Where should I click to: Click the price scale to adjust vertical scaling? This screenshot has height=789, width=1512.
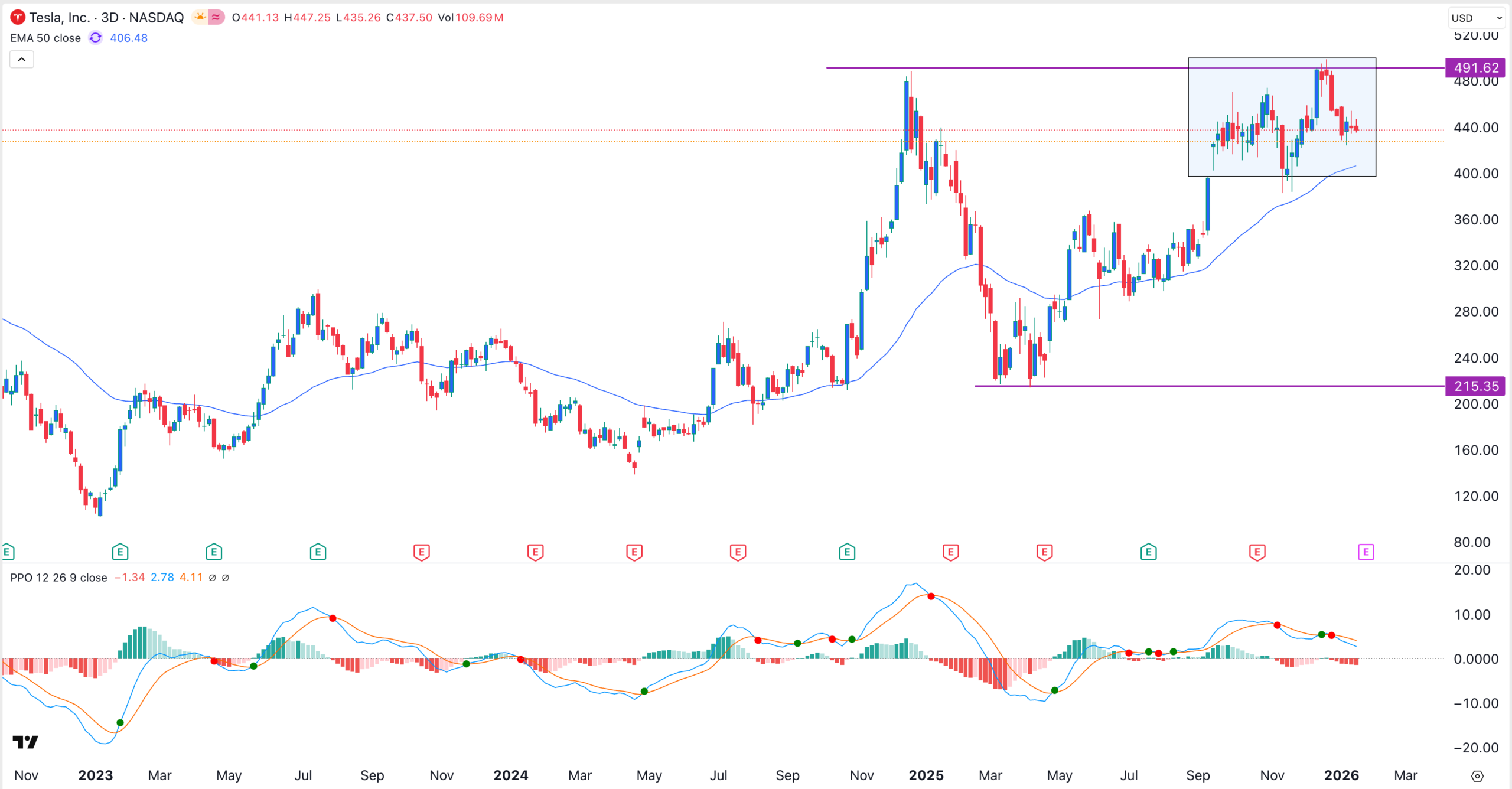coord(1477,295)
